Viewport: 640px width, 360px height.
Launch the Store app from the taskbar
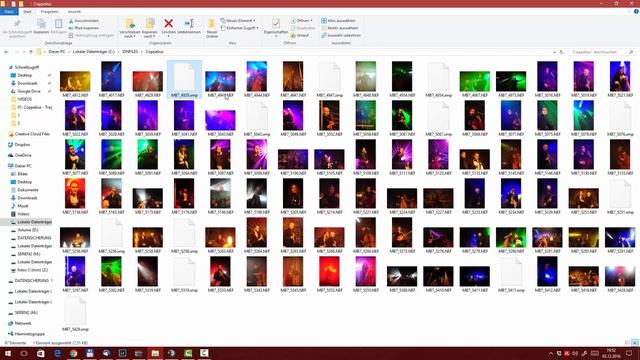point(40,353)
